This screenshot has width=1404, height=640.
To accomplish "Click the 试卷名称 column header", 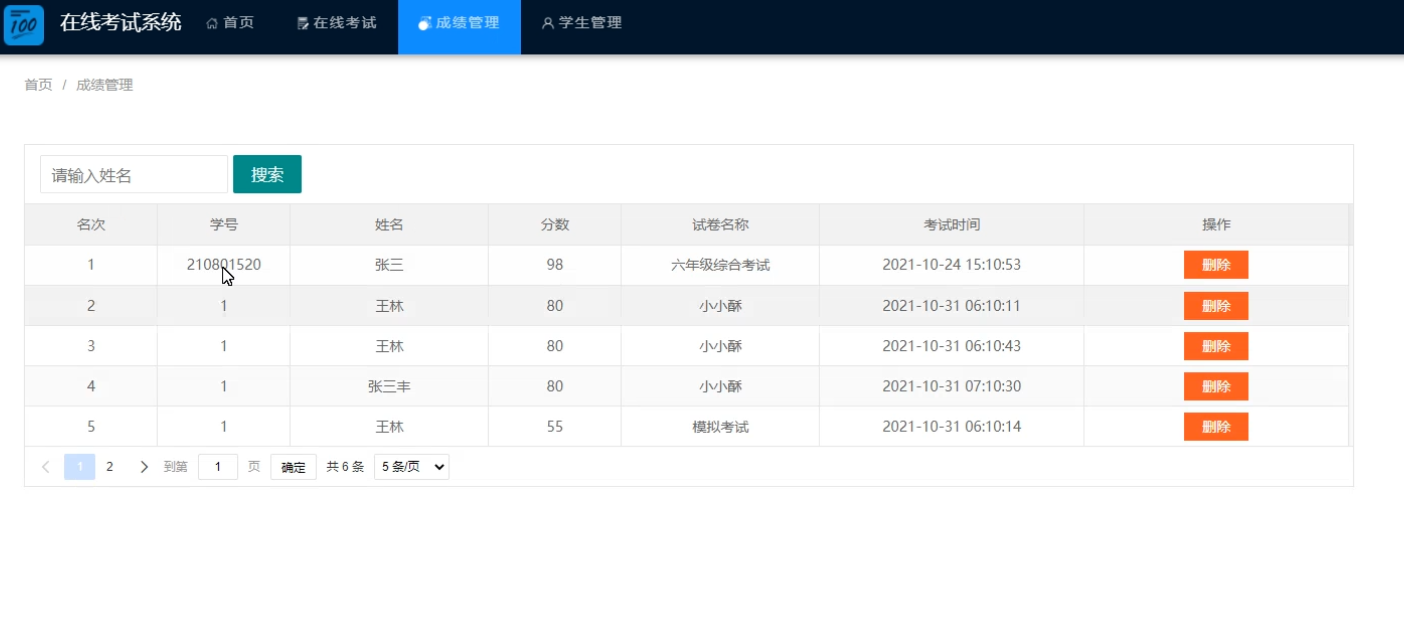I will (x=720, y=225).
